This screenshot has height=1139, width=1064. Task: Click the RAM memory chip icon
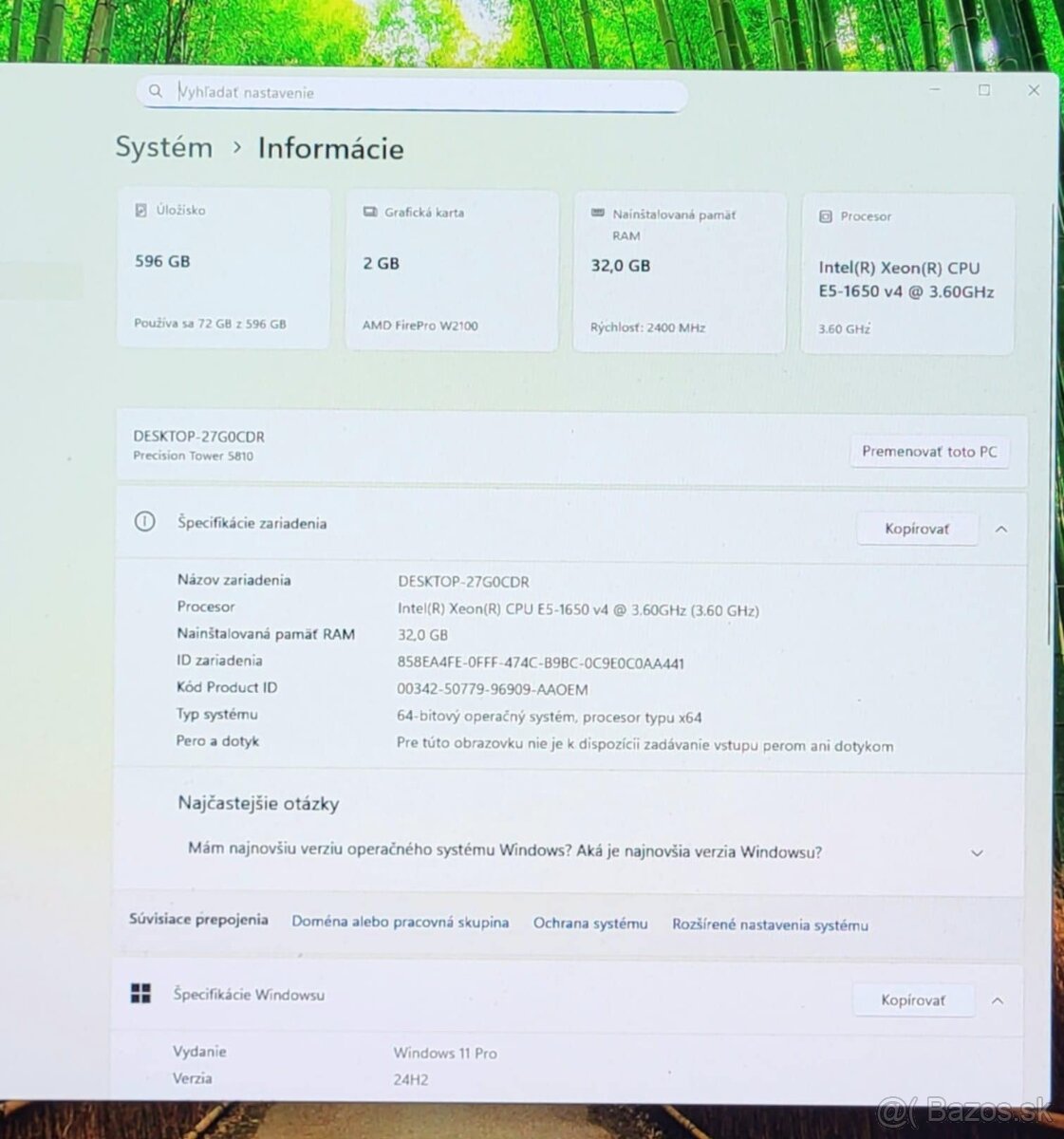coord(598,215)
